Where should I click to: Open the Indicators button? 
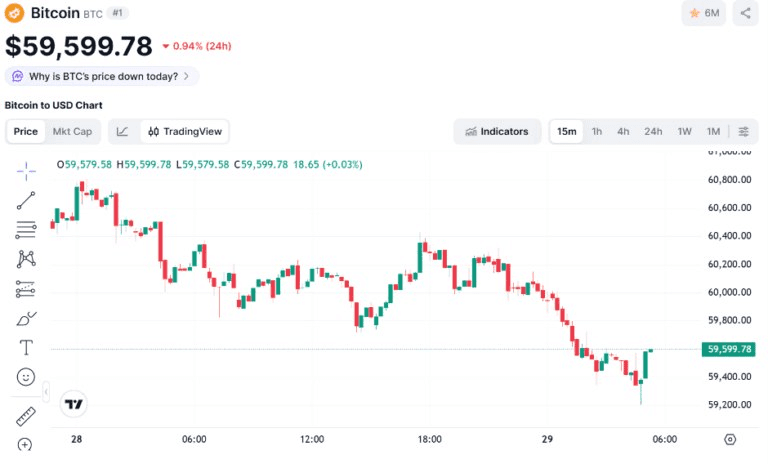[497, 131]
